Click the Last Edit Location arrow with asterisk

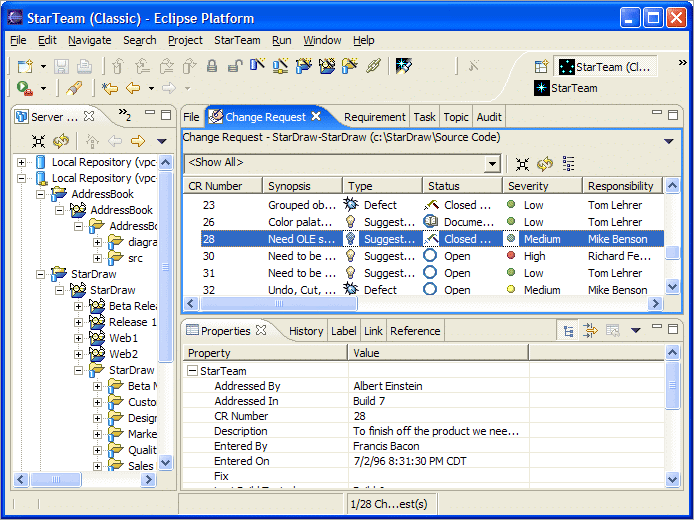click(x=110, y=89)
